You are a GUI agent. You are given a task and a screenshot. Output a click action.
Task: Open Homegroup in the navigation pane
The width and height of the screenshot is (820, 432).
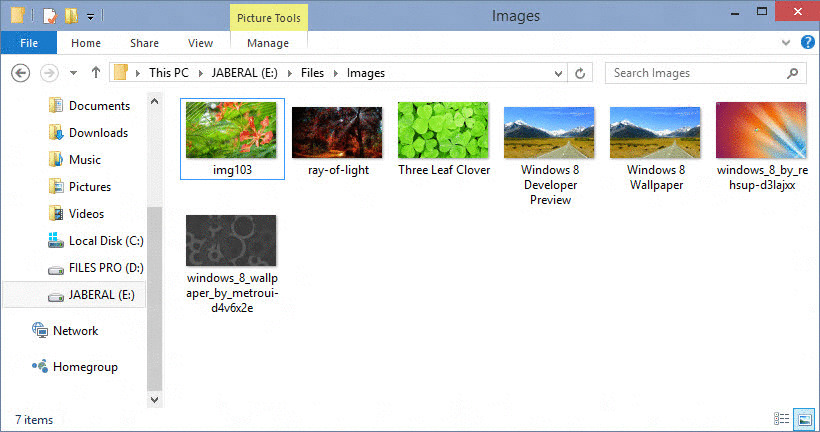tap(84, 367)
